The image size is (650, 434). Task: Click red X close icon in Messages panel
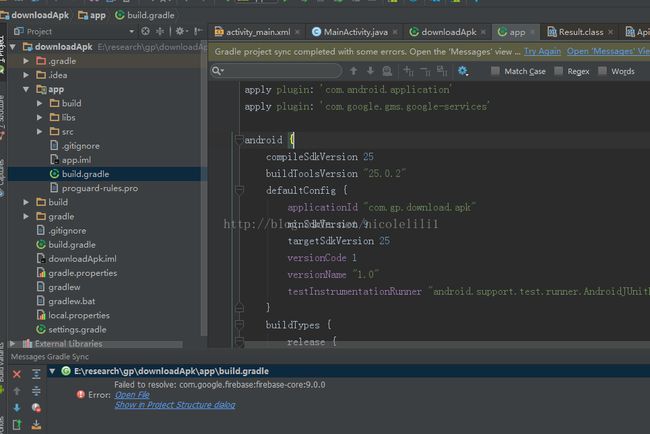(17, 374)
